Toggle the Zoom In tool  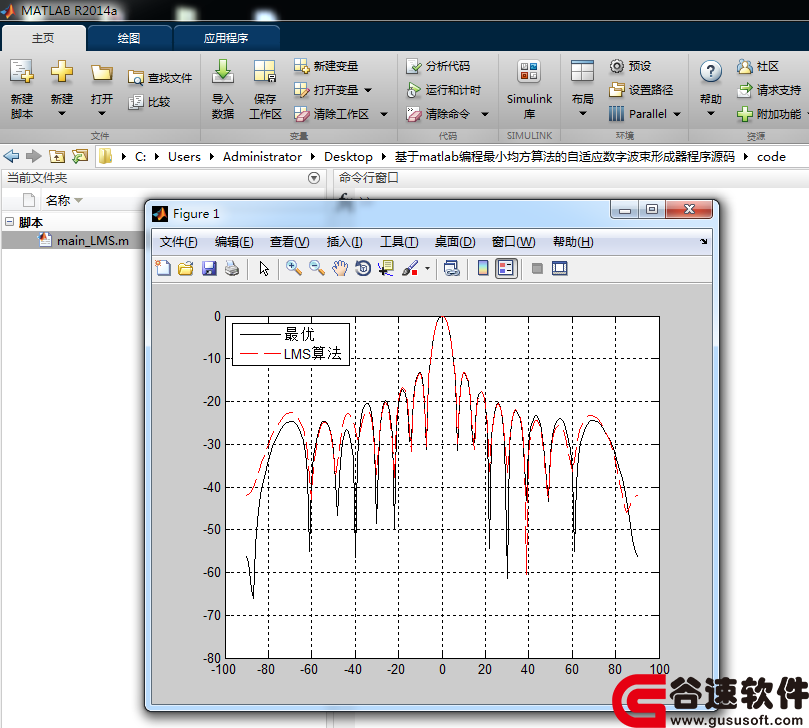pos(294,268)
